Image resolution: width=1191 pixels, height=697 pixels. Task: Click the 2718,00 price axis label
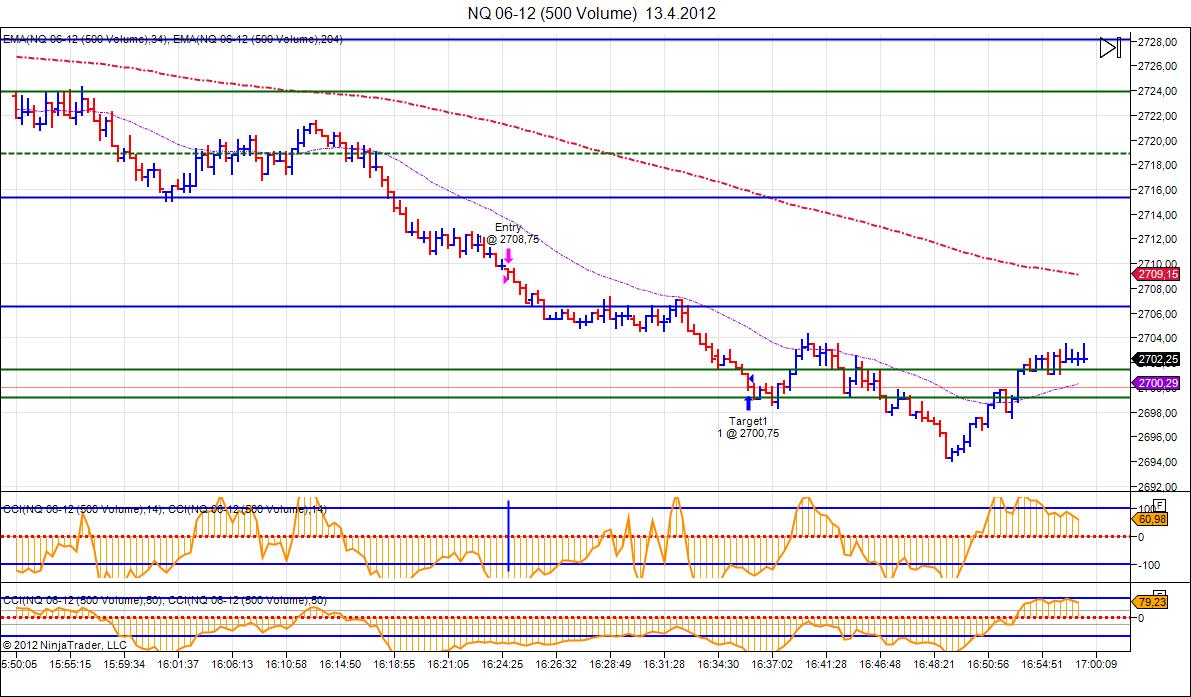pos(1157,165)
